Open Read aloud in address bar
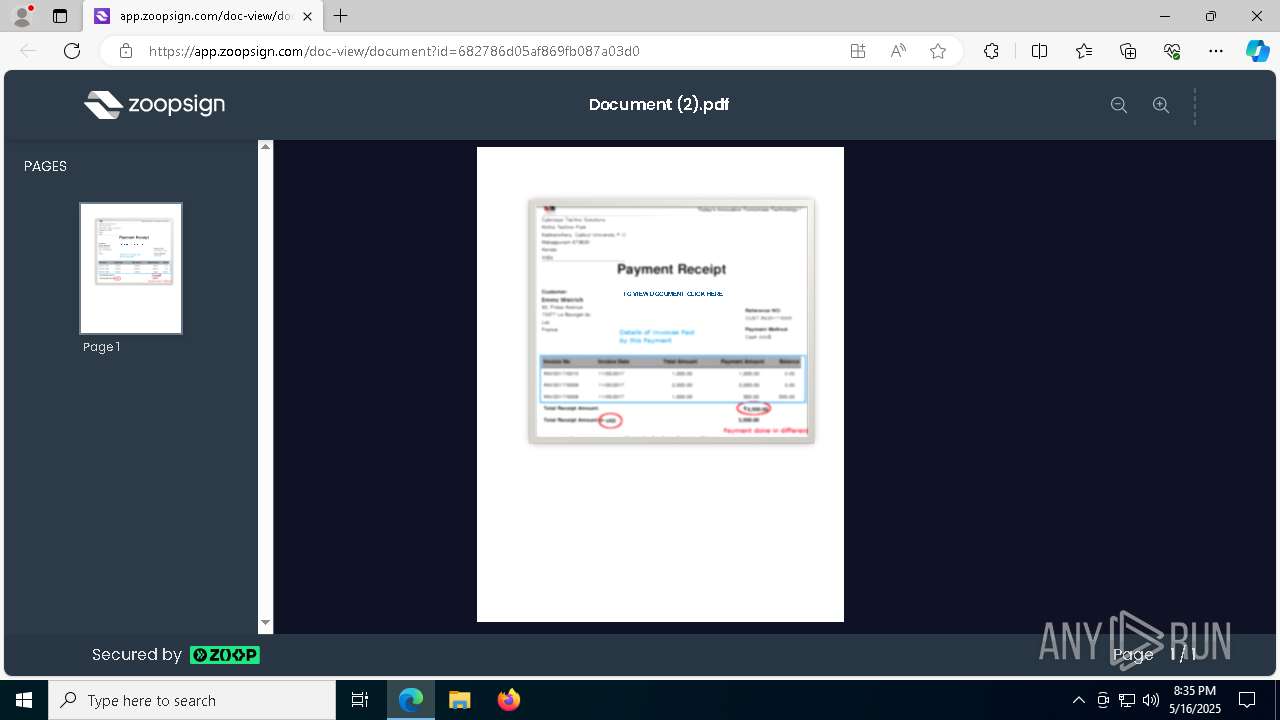The image size is (1280, 720). 898,51
